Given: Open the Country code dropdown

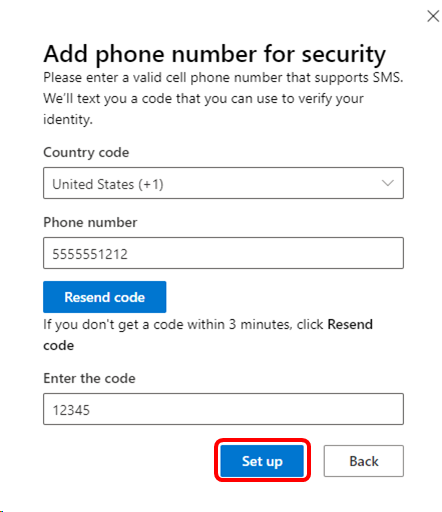Looking at the screenshot, I should tap(223, 183).
